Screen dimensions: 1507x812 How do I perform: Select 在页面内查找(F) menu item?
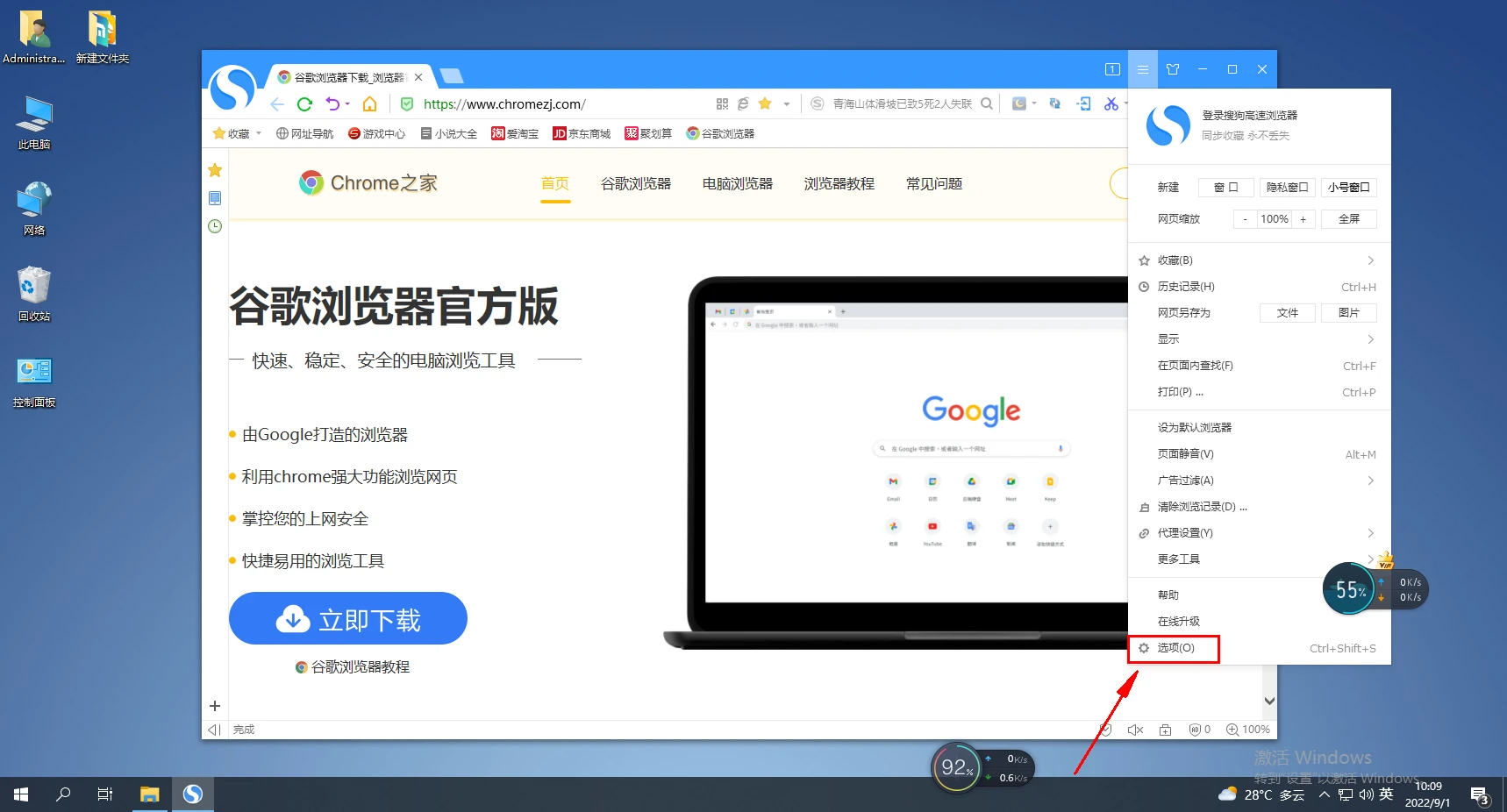point(1259,366)
